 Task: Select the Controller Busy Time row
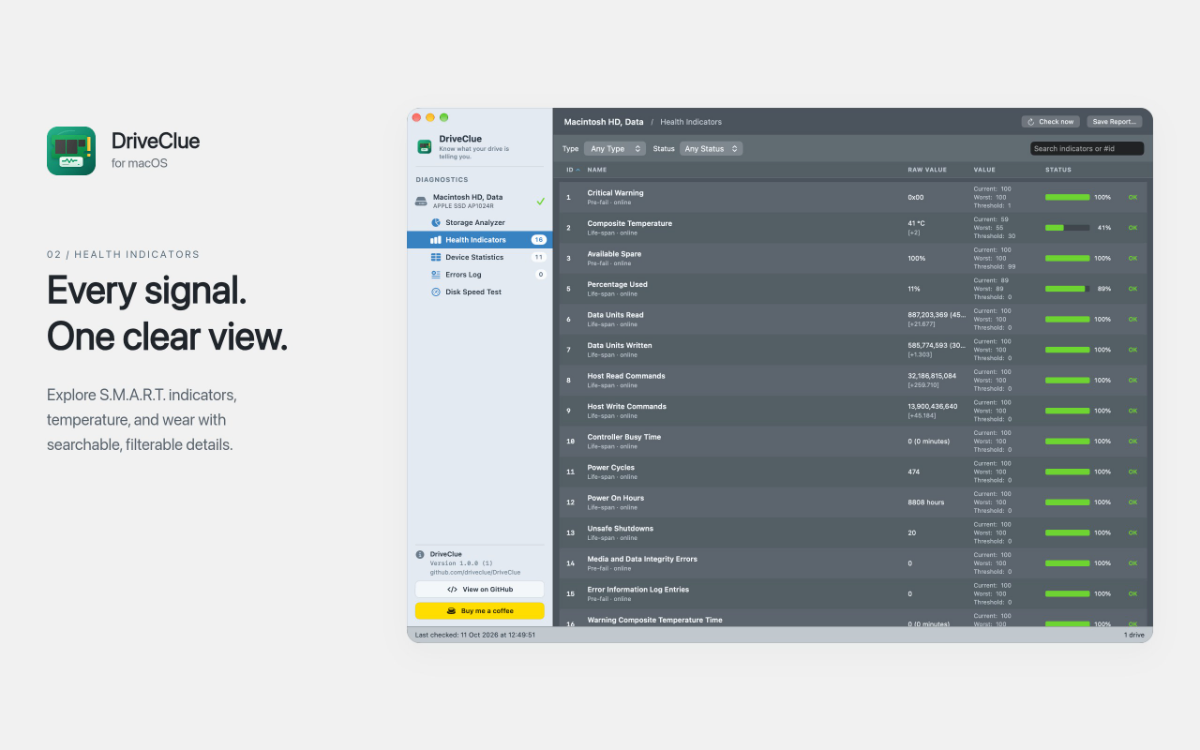[853, 442]
